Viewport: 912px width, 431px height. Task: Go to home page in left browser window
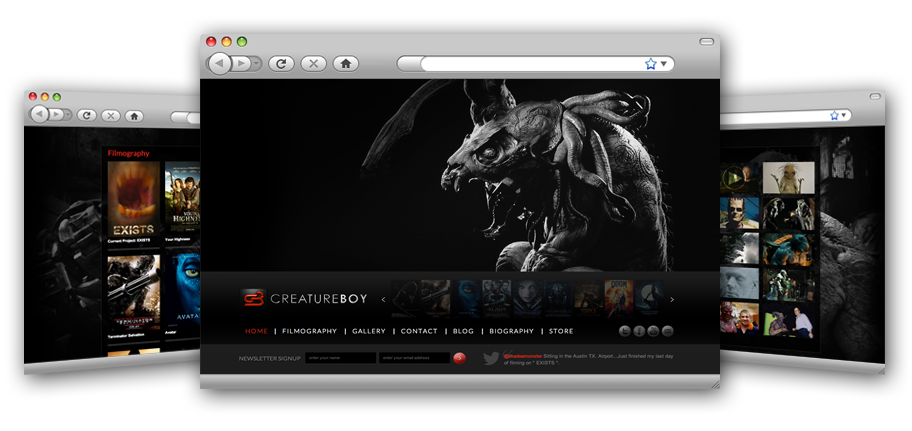point(134,116)
